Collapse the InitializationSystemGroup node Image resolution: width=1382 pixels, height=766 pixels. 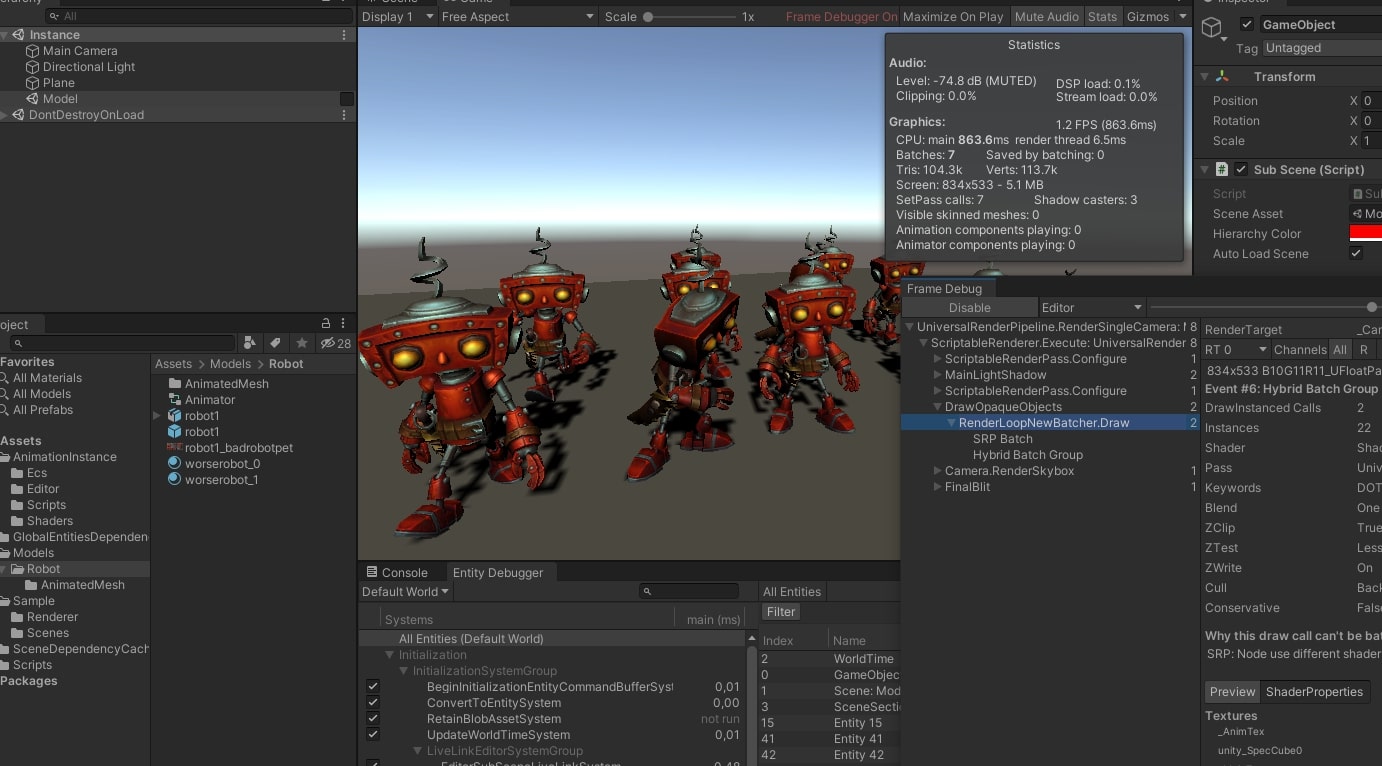[404, 671]
